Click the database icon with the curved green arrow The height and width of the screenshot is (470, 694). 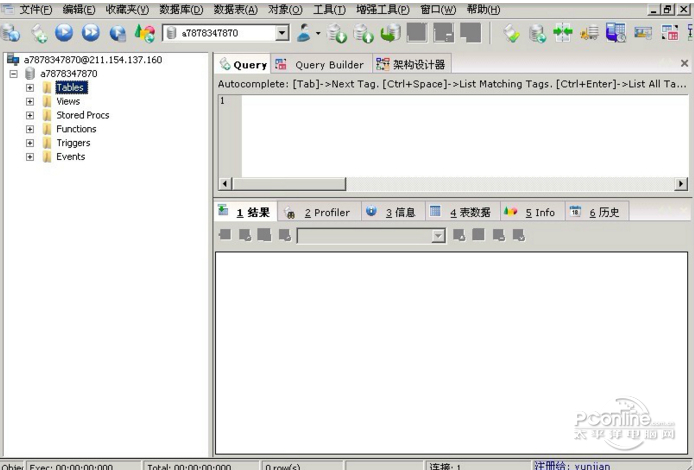(390, 33)
